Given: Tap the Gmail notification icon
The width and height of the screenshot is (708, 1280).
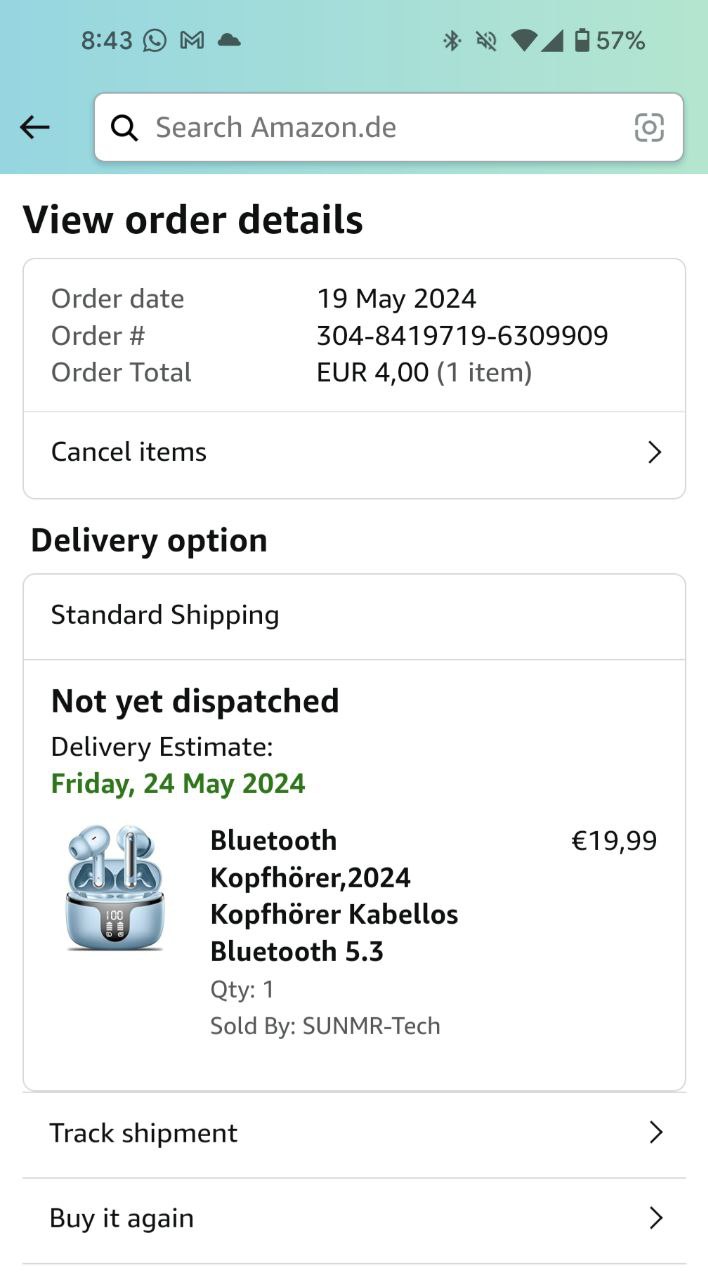Looking at the screenshot, I should pos(191,40).
